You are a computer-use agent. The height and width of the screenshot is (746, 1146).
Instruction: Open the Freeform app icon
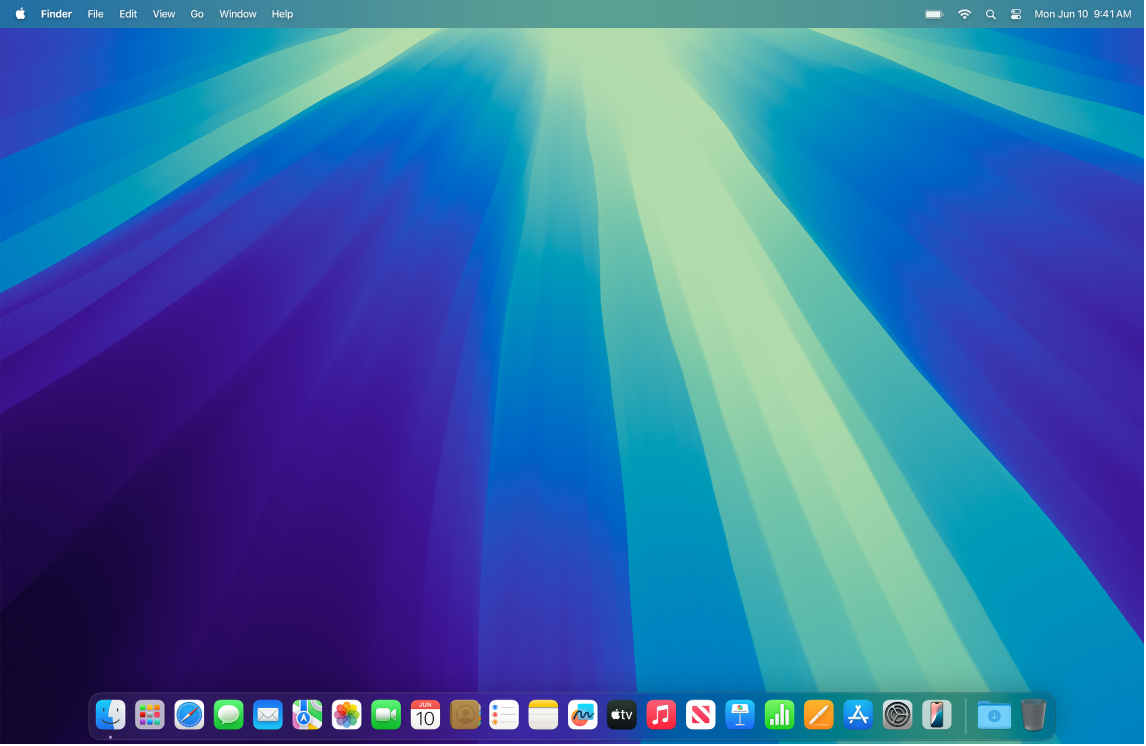pos(582,715)
